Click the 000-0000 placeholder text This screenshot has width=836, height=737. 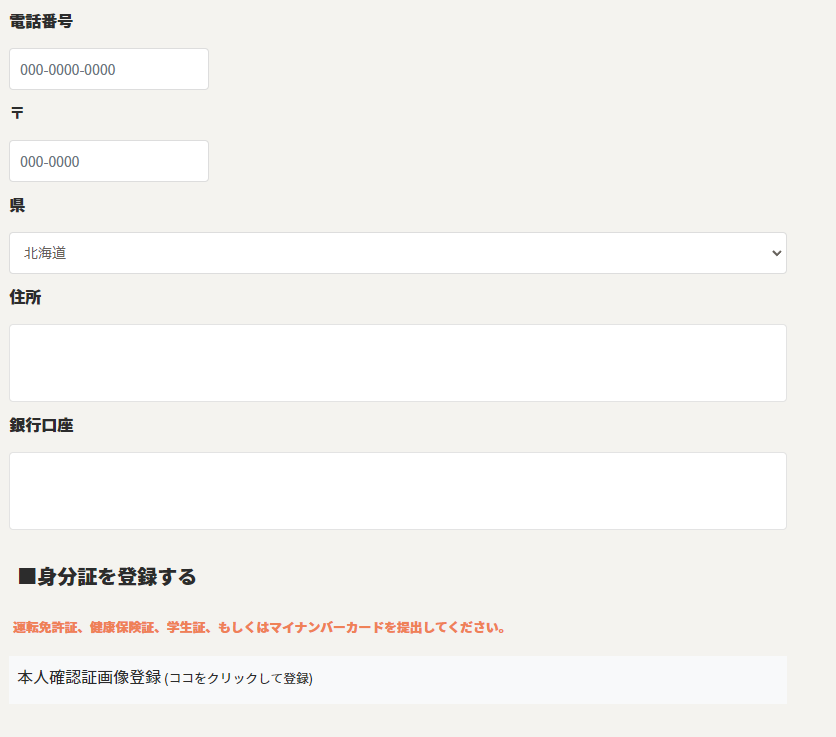50,162
